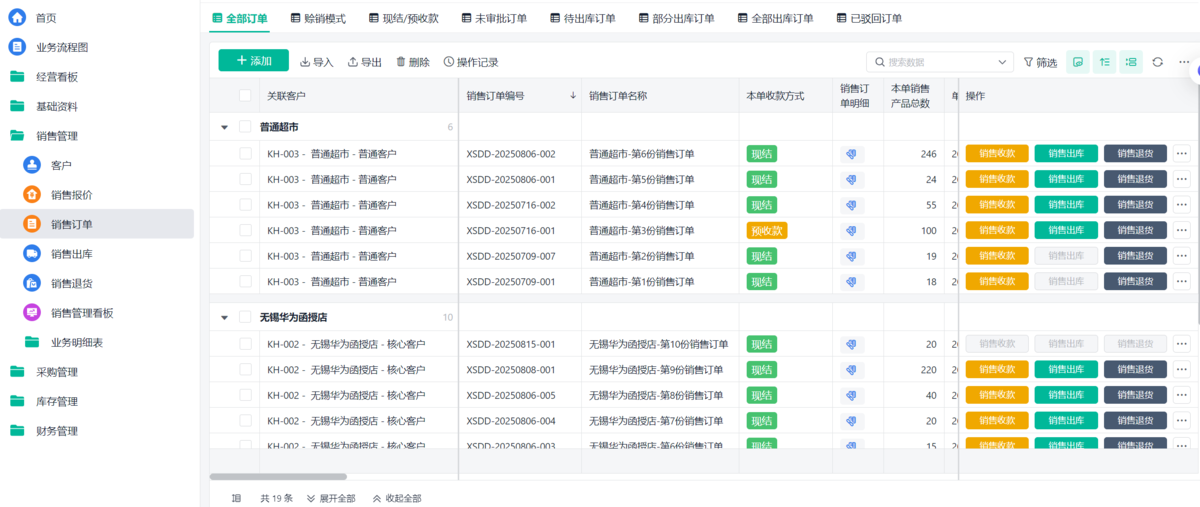
Task: Click 销售收款 for order XSDD-20250716-001
Action: pos(996,230)
